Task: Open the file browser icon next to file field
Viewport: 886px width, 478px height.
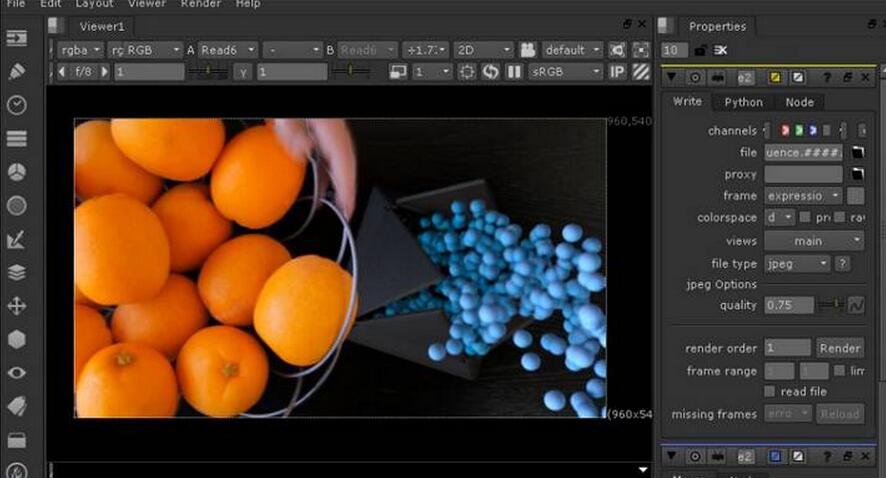Action: 857,153
